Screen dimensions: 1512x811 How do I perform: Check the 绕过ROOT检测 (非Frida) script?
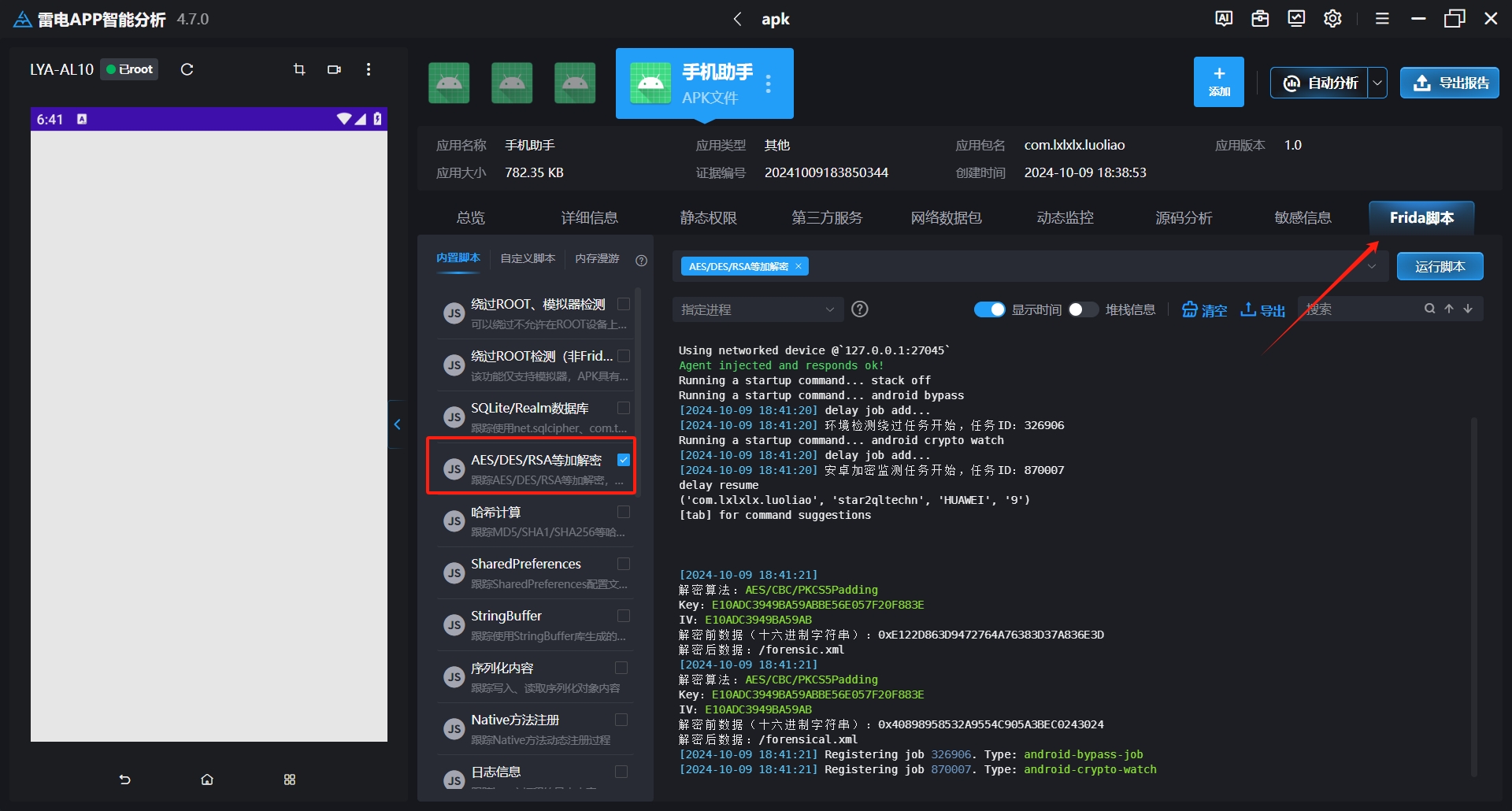(624, 356)
